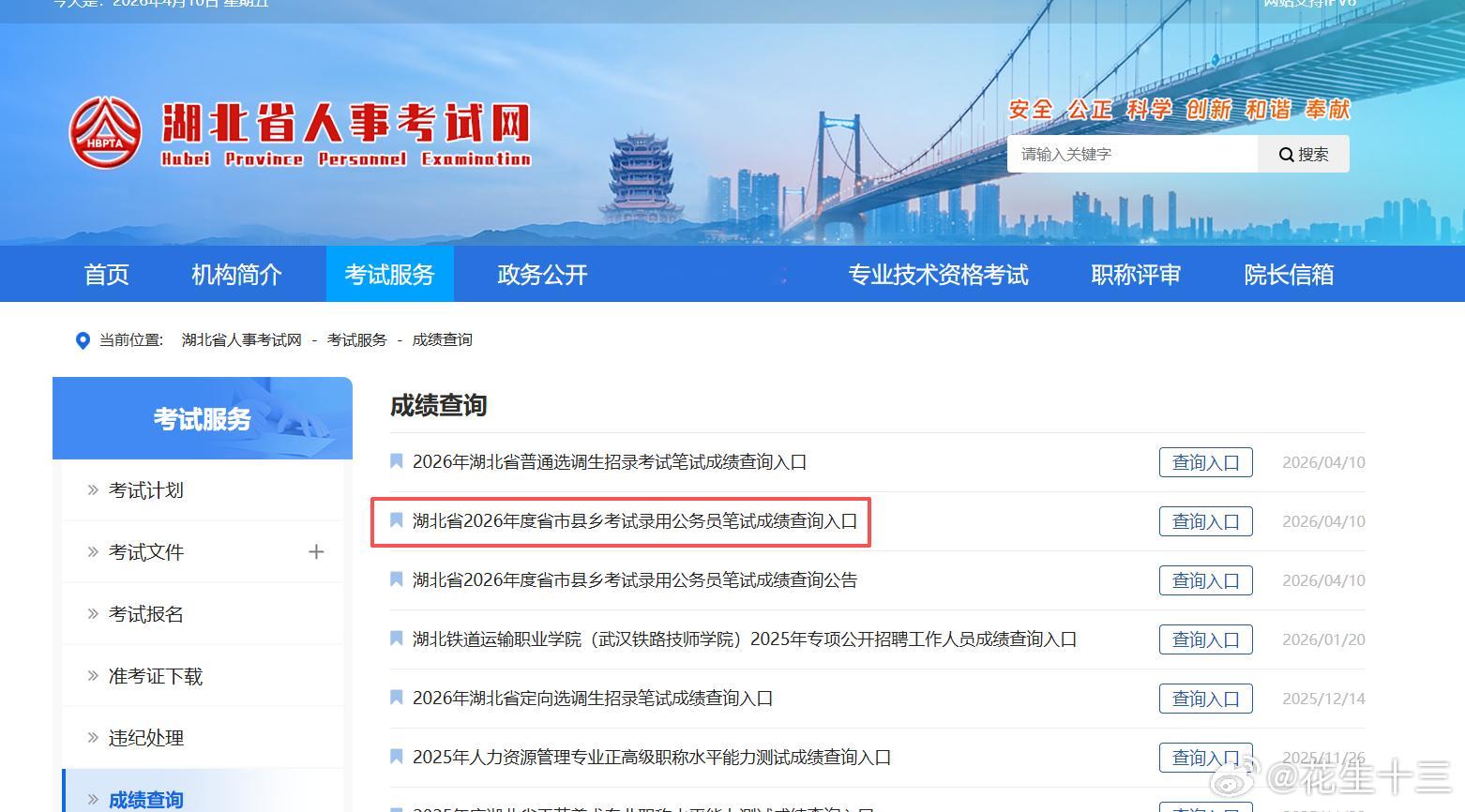Click the bookmark icon in the red-highlighted entry
The image size is (1465, 812).
pos(396,520)
